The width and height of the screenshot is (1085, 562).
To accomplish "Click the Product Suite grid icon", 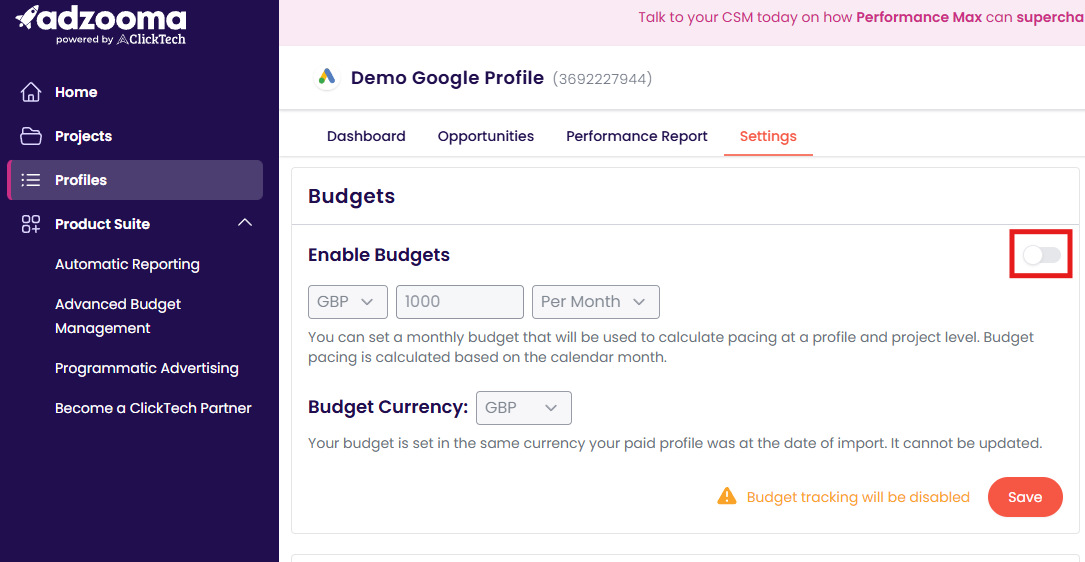I will [30, 224].
